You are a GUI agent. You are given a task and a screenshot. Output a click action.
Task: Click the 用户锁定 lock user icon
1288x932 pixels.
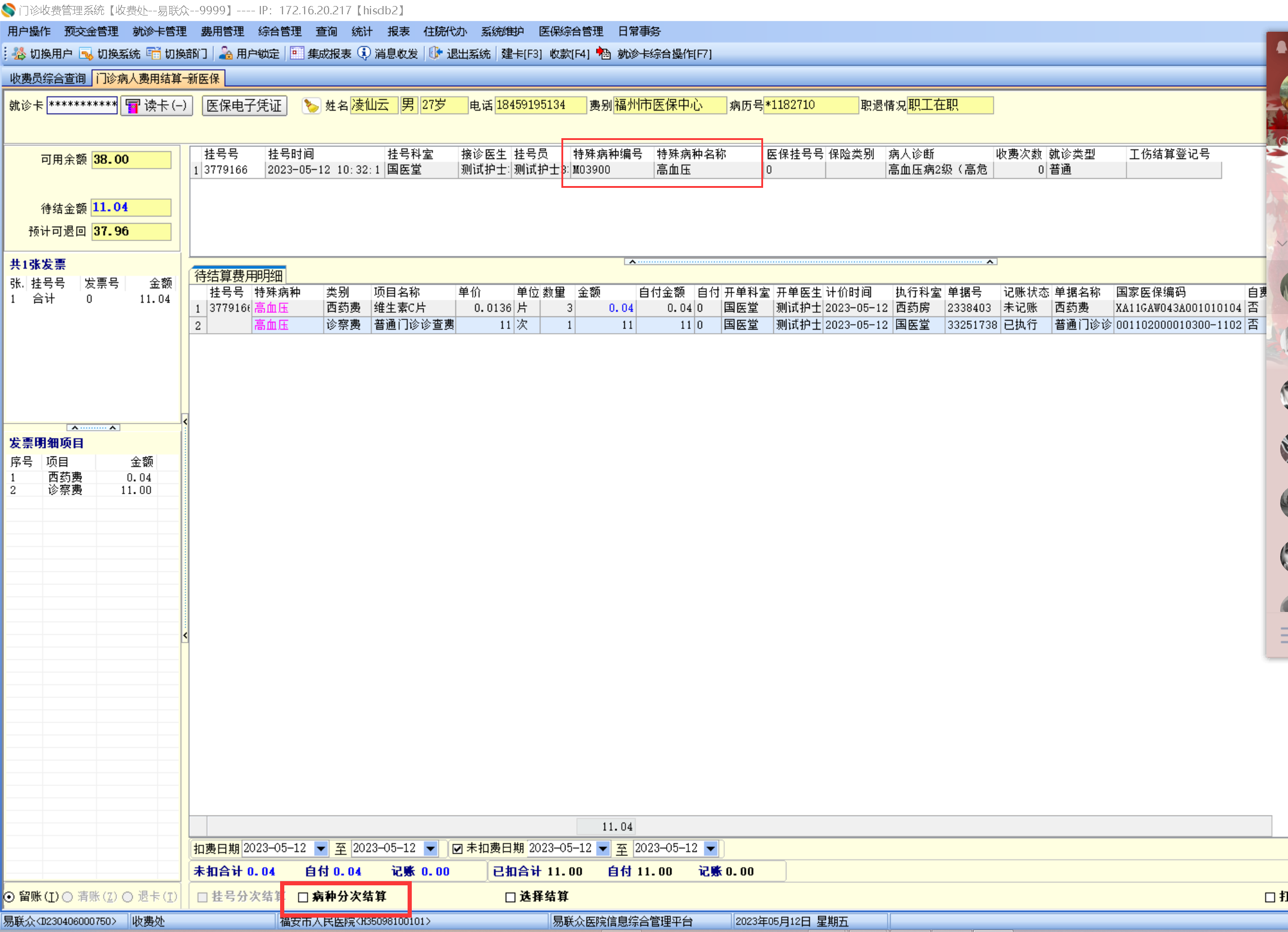point(226,54)
